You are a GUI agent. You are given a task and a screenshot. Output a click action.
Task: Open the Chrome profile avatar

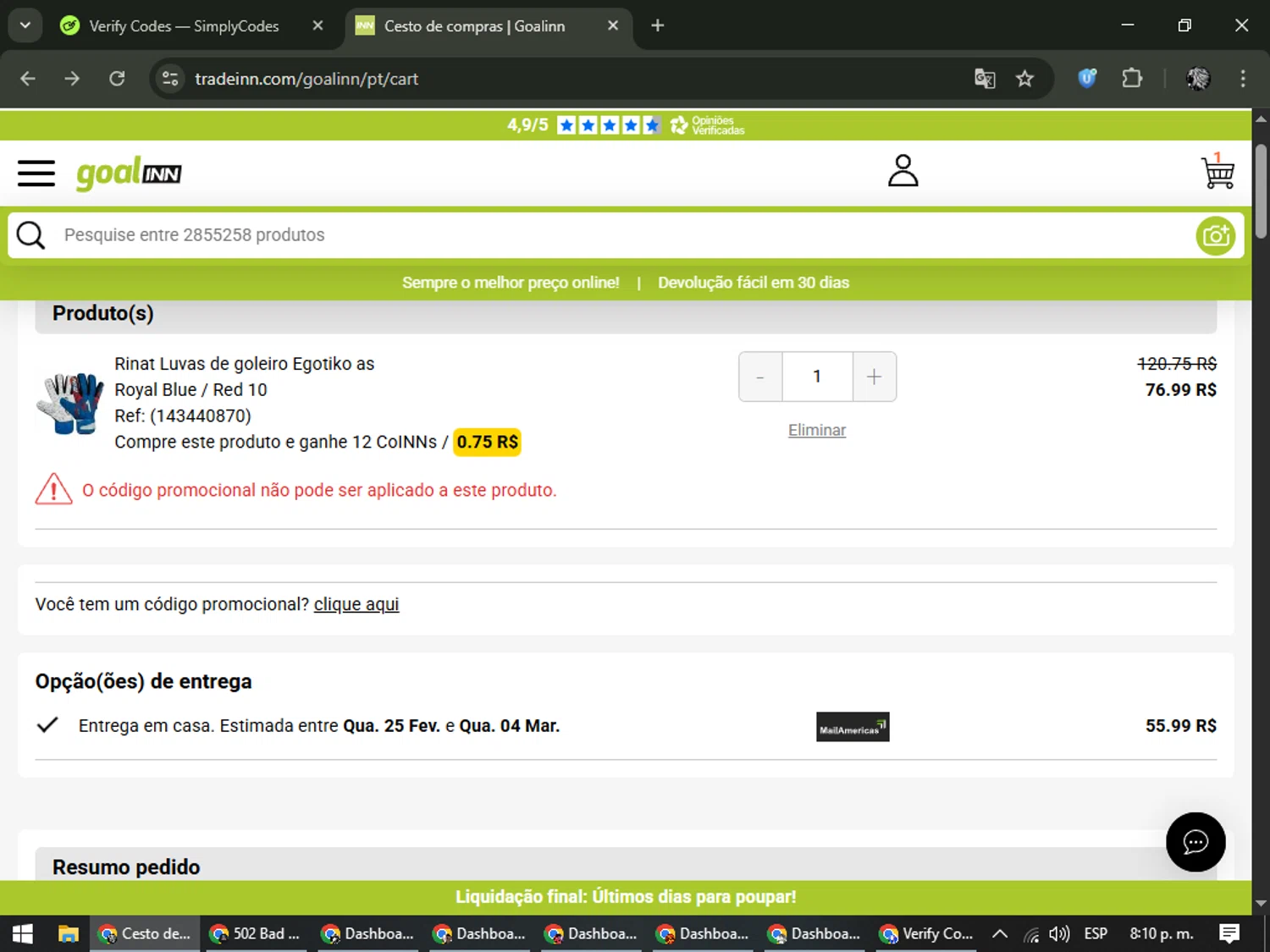click(x=1198, y=79)
